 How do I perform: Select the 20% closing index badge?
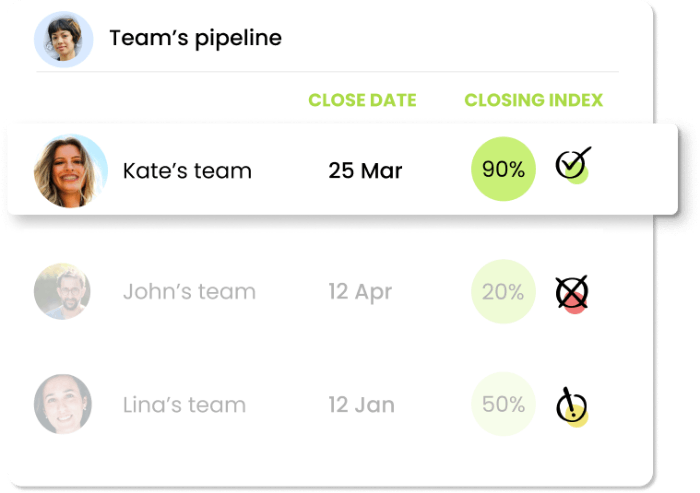pyautogui.click(x=503, y=291)
